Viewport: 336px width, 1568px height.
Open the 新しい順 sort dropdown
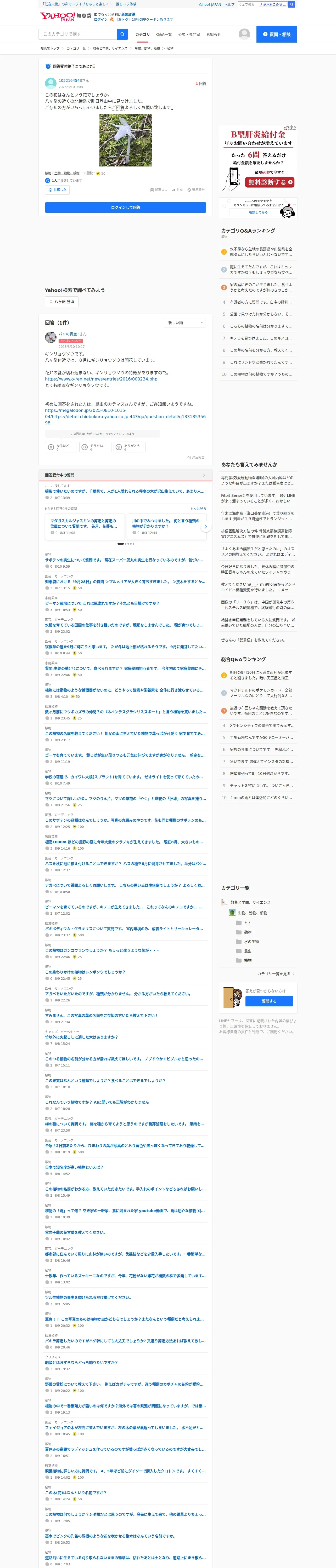tap(185, 322)
